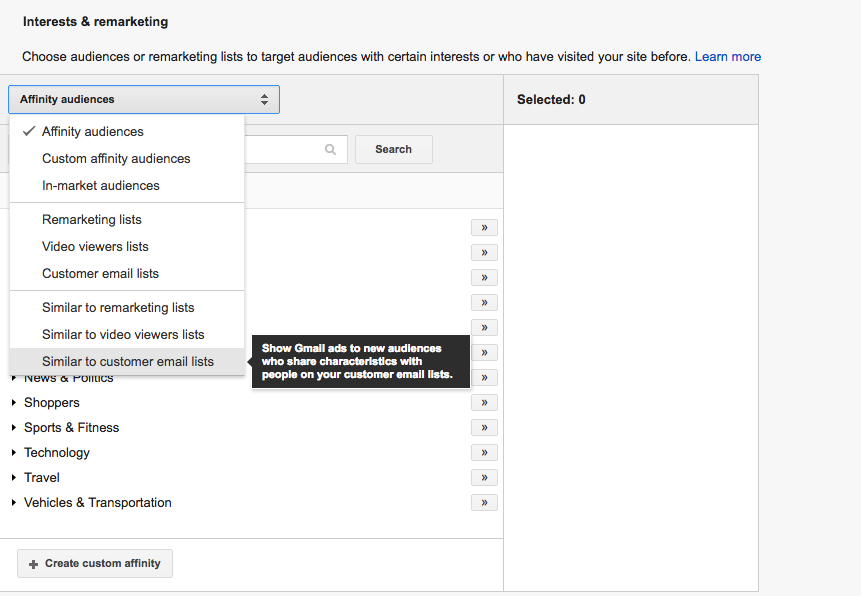Click the add arrow for Sports & Fitness

(484, 428)
